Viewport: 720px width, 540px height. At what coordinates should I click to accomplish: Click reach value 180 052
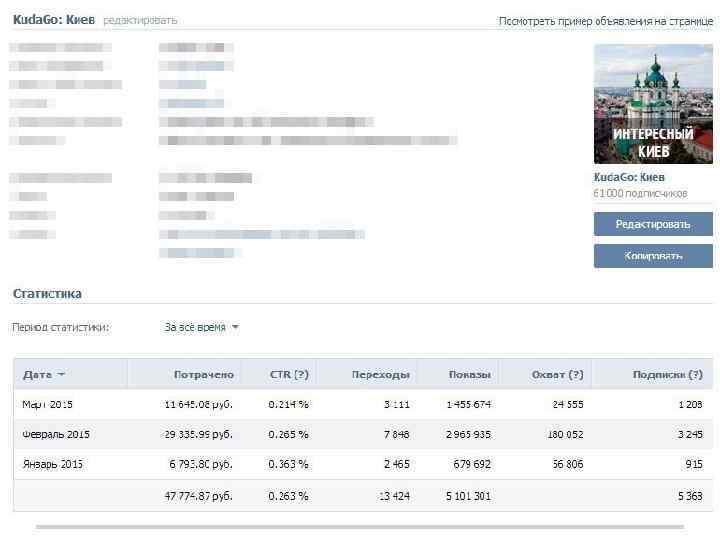[565, 434]
